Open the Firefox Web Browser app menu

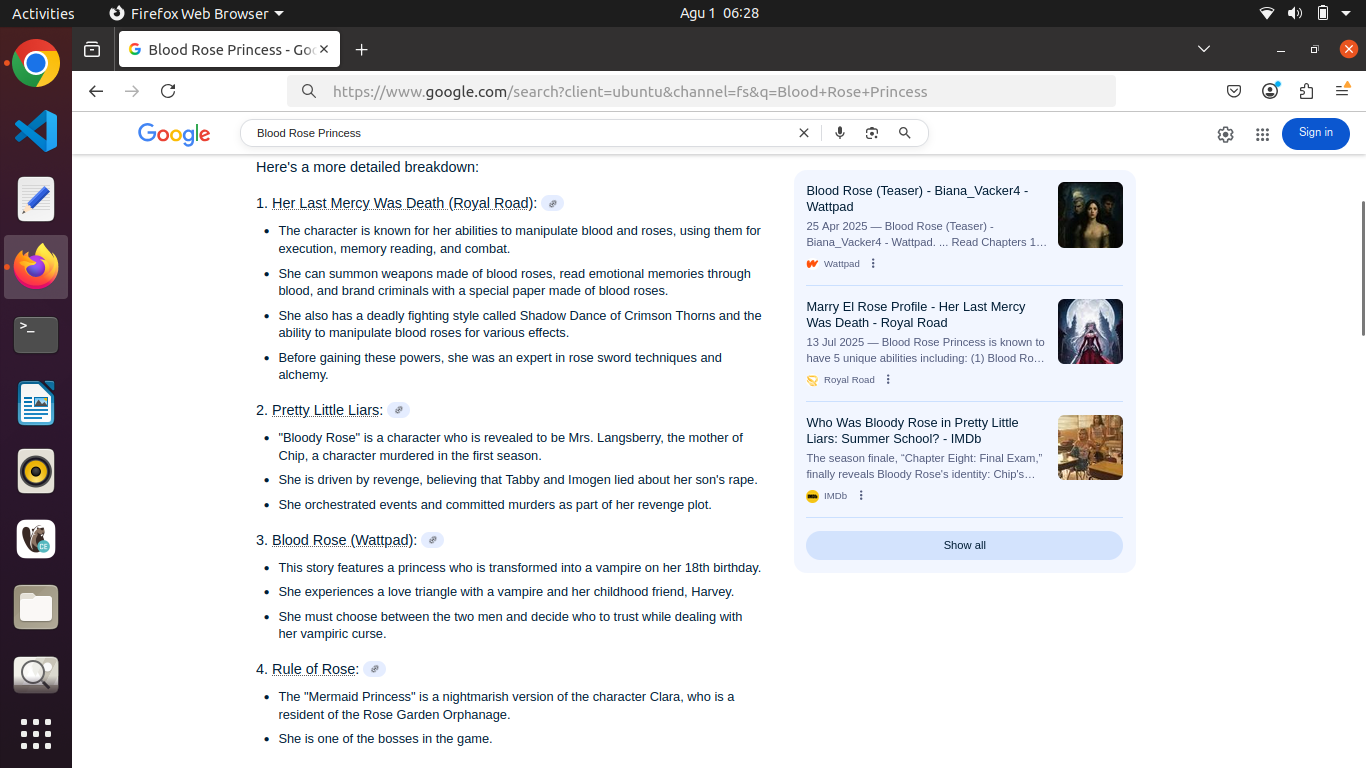point(196,13)
